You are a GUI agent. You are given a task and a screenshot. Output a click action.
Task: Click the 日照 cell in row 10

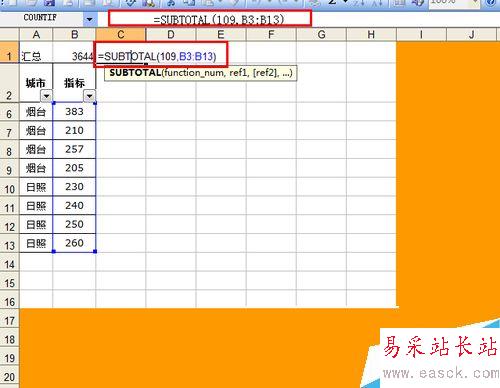click(x=36, y=187)
